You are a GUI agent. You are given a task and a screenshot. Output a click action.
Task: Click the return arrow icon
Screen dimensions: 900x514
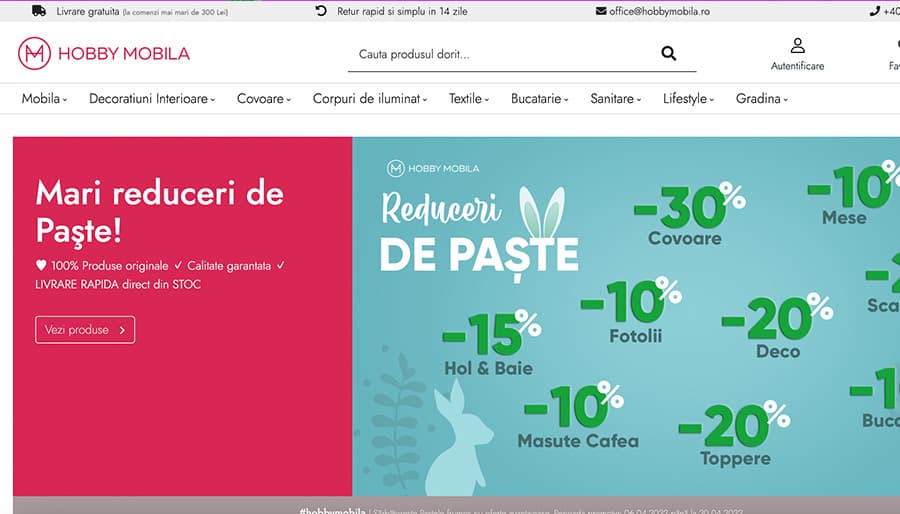click(321, 11)
